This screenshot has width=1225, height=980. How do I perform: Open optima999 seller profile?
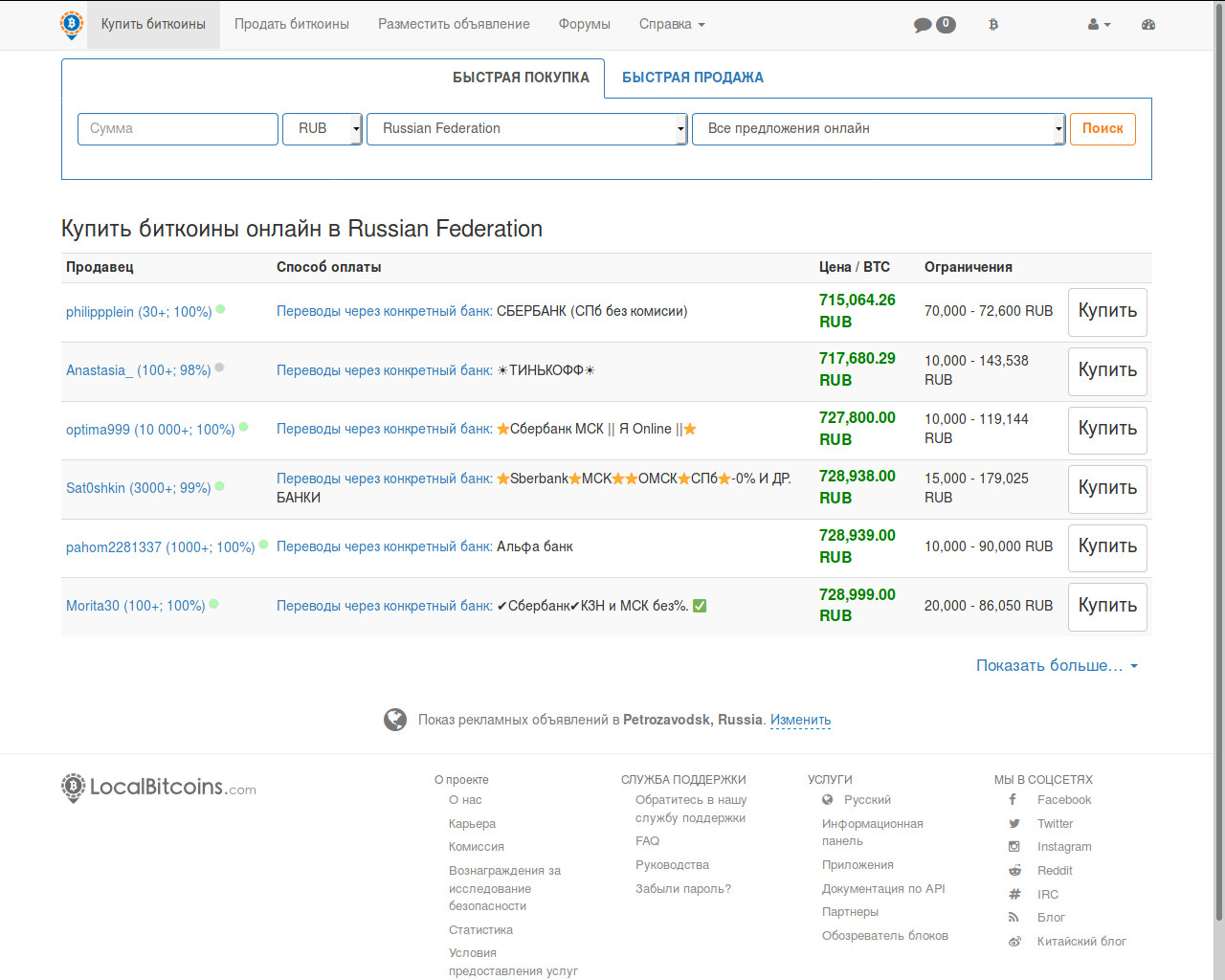150,430
